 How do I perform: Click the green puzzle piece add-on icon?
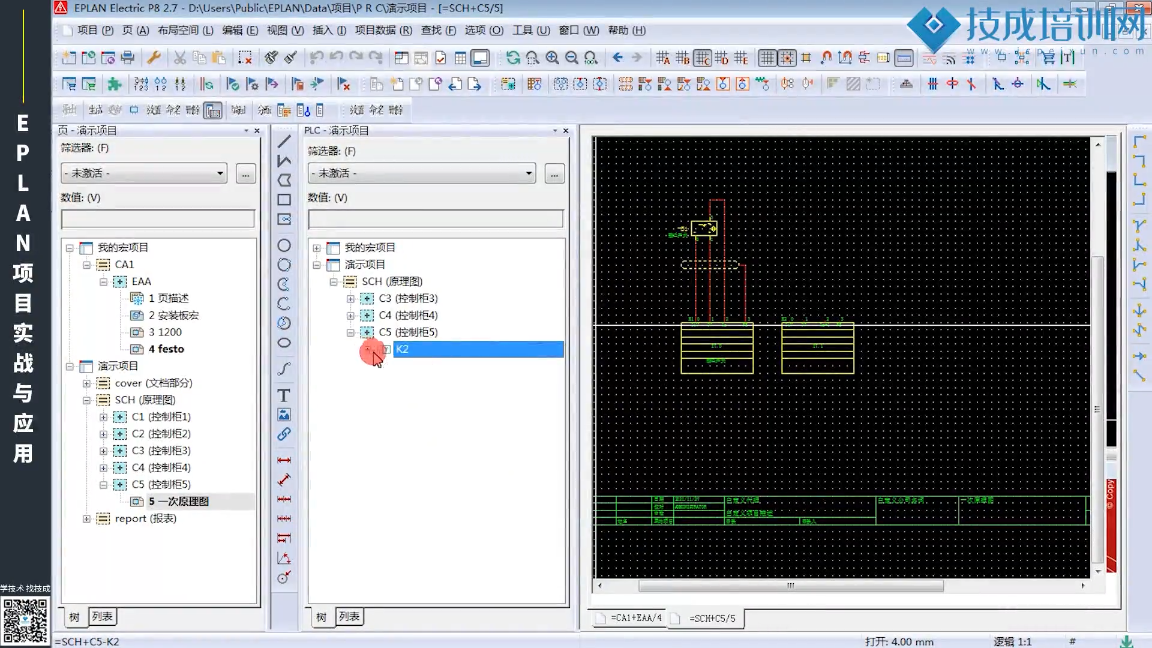click(115, 84)
